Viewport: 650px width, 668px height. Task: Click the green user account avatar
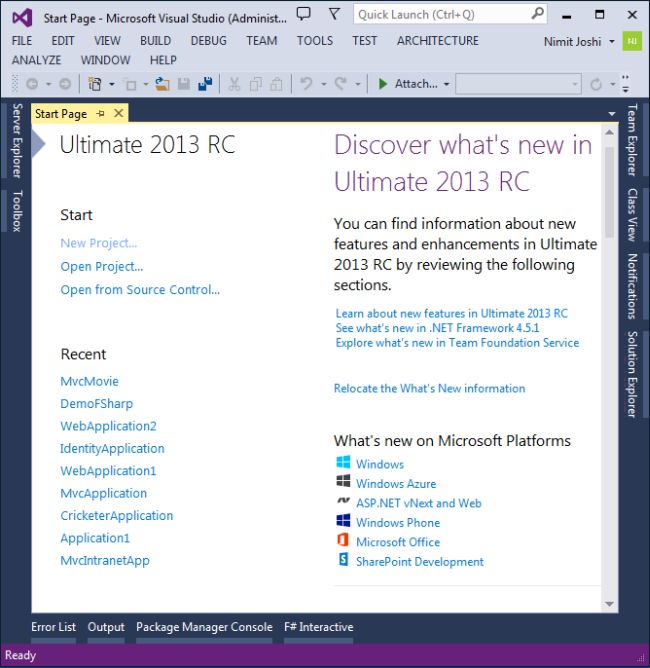(x=632, y=41)
